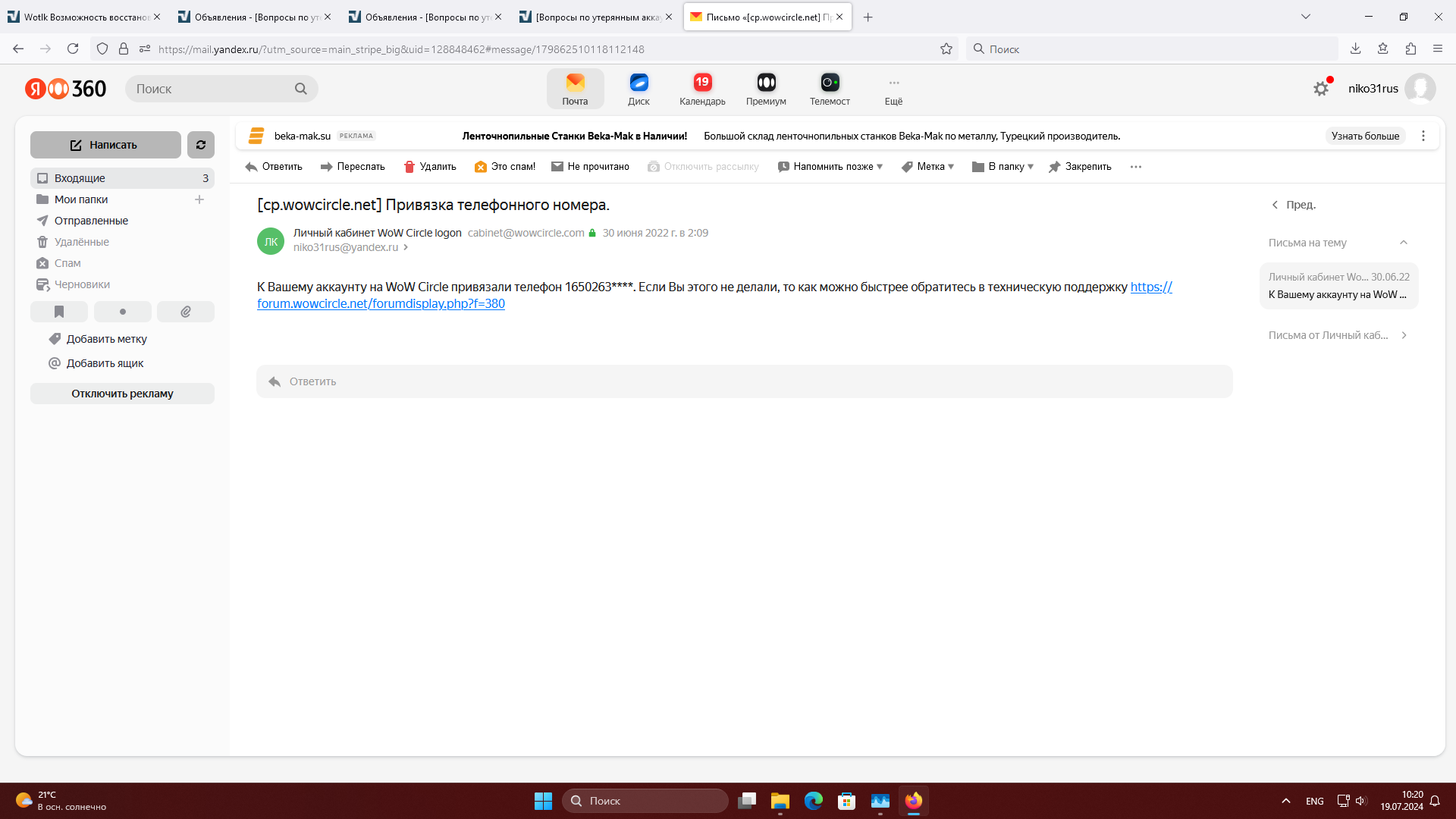
Task: Mark the message as spam
Action: point(505,167)
